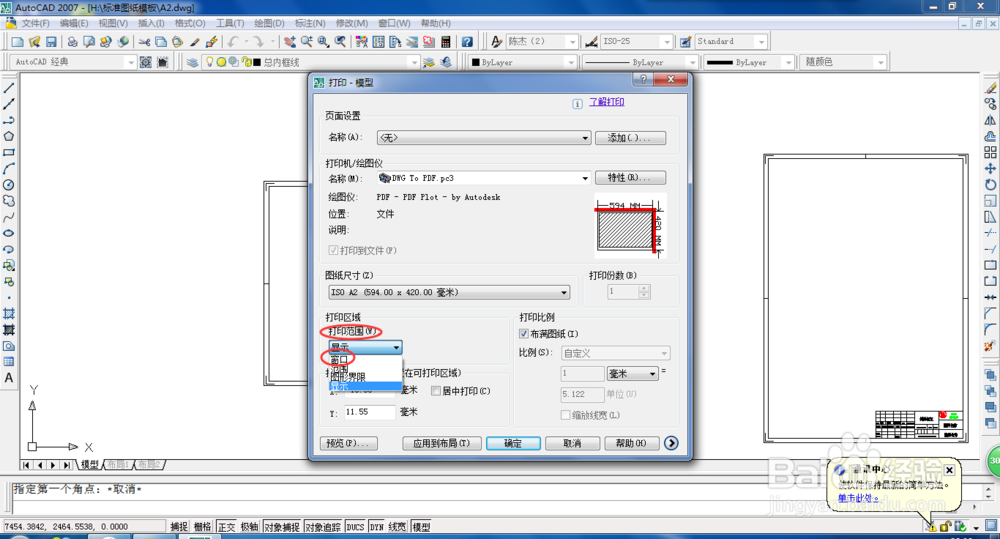Toggle 正交 ortho mode in status bar
The height and width of the screenshot is (539, 1000).
point(226,527)
